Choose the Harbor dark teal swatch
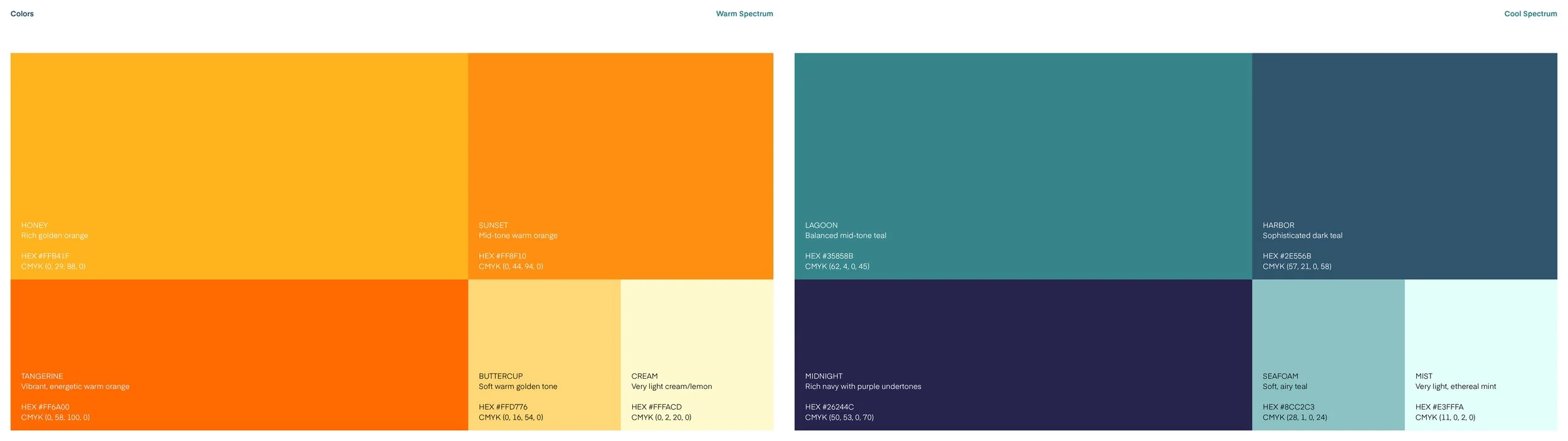 [x=1404, y=166]
